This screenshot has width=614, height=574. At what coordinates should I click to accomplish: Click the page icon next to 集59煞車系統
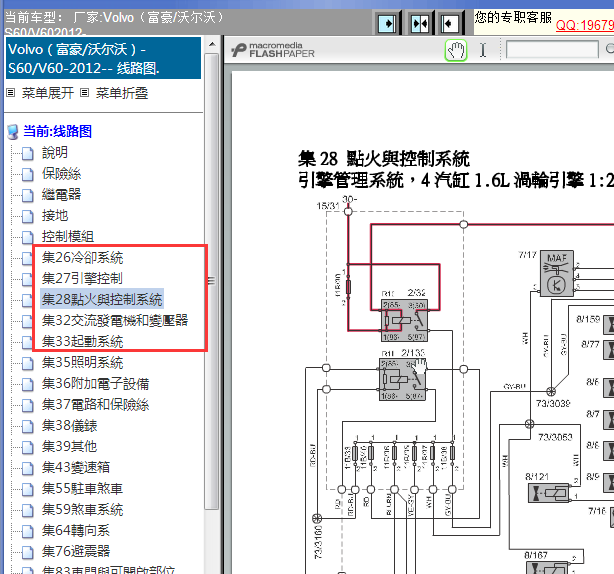click(27, 510)
